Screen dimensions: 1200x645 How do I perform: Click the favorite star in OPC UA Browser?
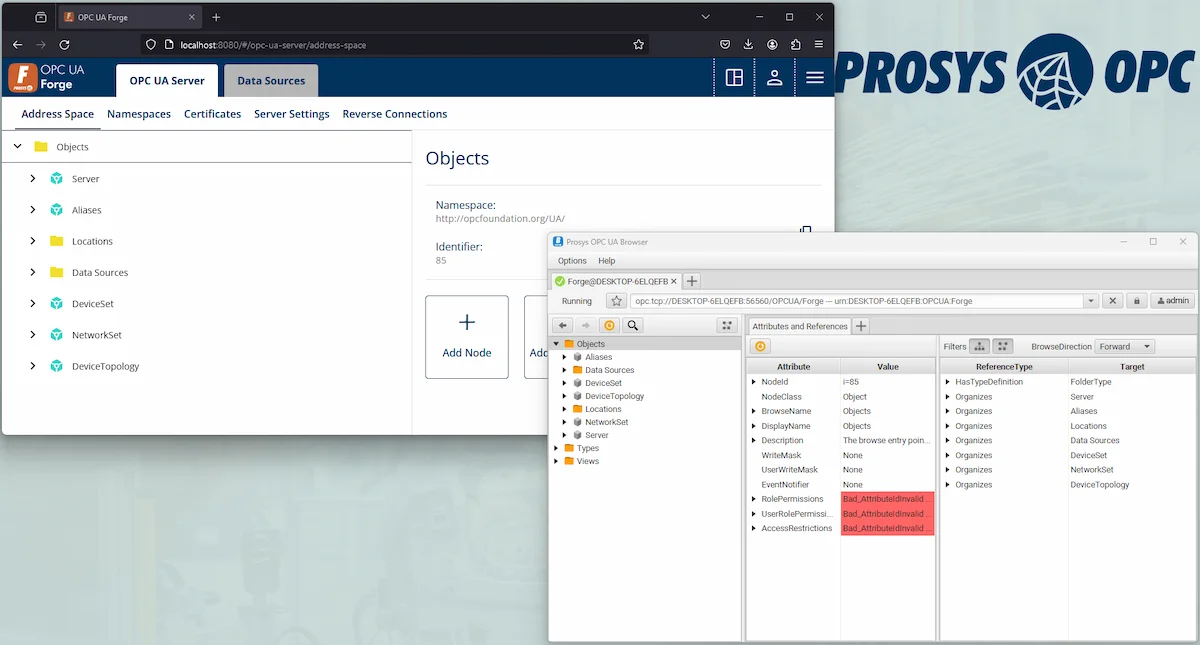[x=617, y=301]
